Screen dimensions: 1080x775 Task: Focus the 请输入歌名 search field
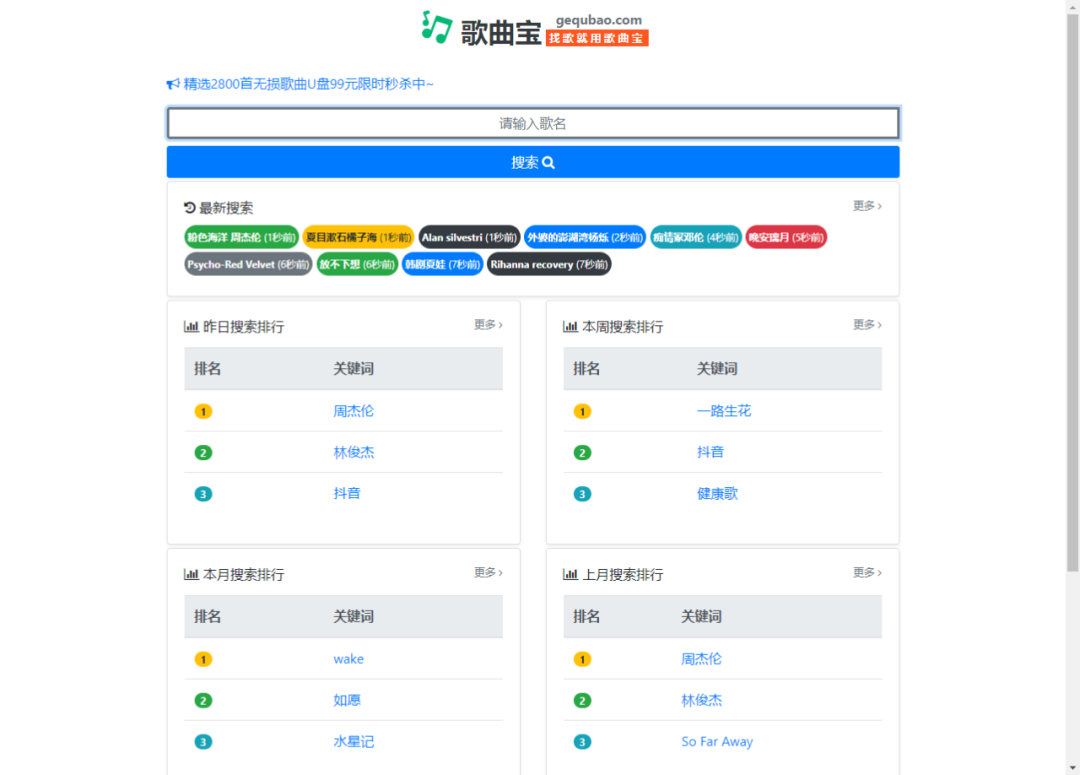(x=533, y=123)
